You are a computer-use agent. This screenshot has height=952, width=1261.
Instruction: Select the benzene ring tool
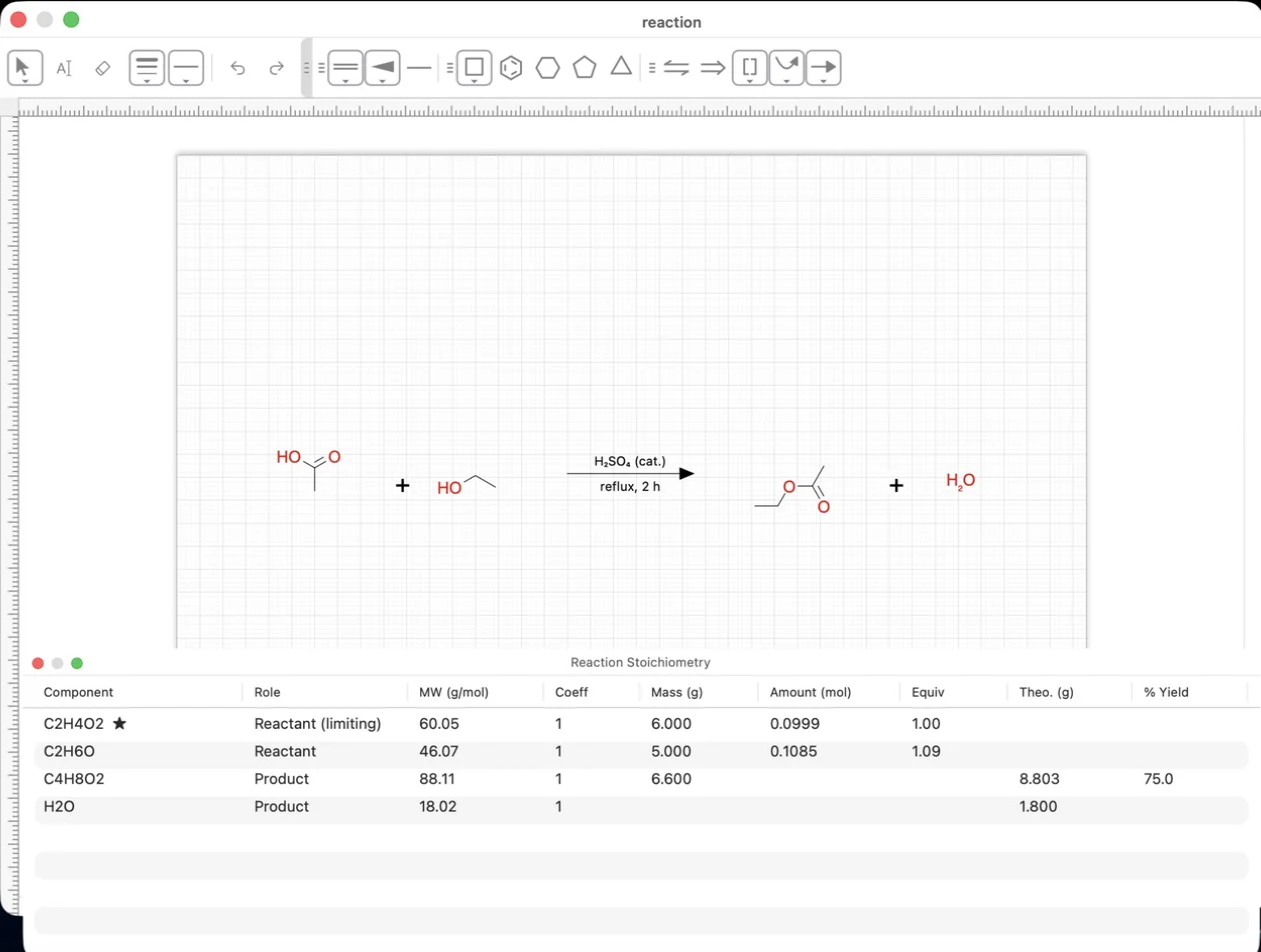click(511, 68)
